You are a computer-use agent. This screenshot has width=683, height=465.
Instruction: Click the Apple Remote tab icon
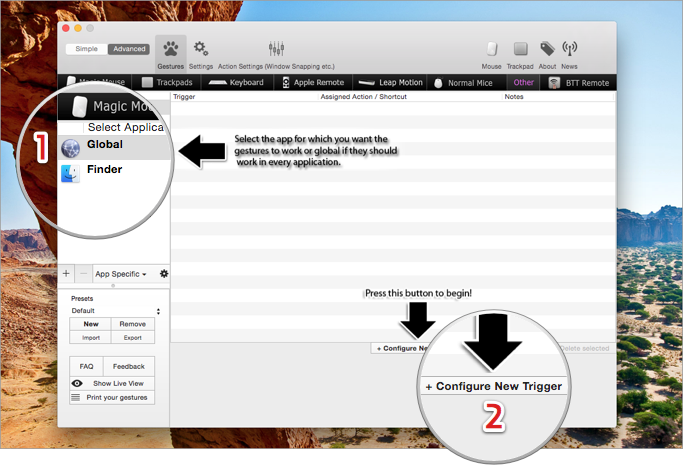tap(286, 82)
